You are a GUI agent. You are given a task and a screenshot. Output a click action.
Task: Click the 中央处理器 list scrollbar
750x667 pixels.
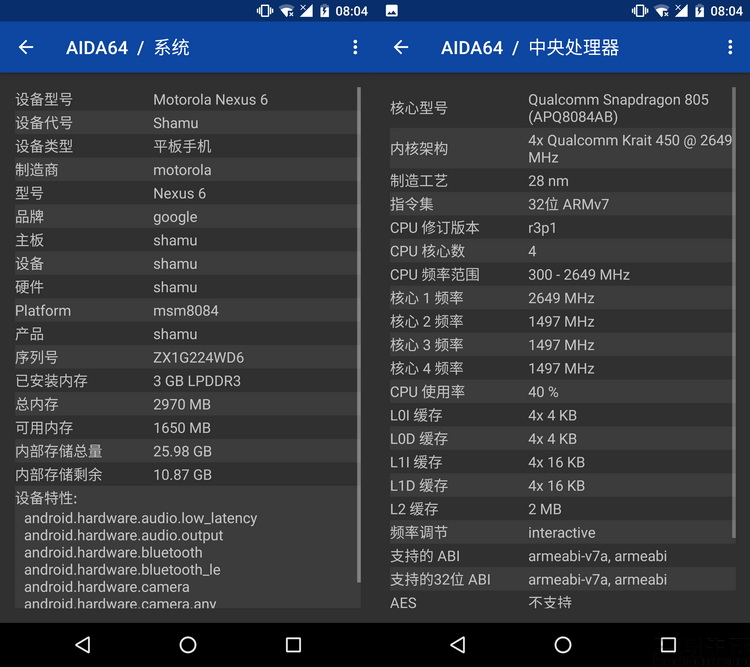tap(734, 313)
